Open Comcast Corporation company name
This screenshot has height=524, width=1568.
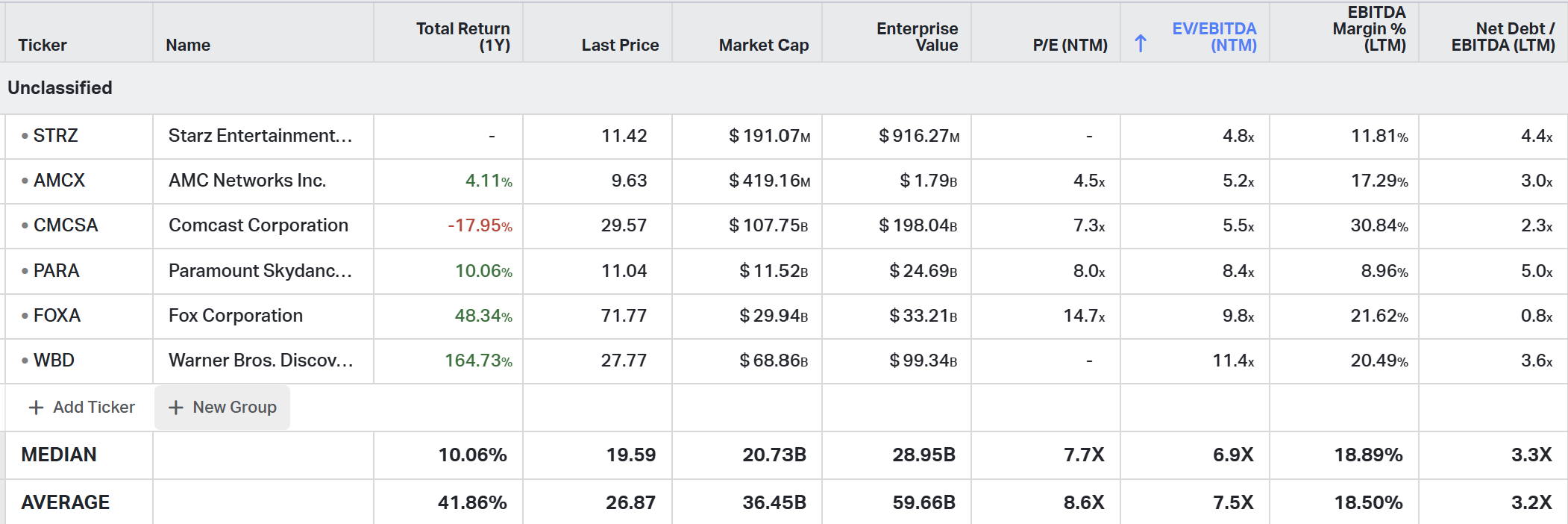point(258,225)
